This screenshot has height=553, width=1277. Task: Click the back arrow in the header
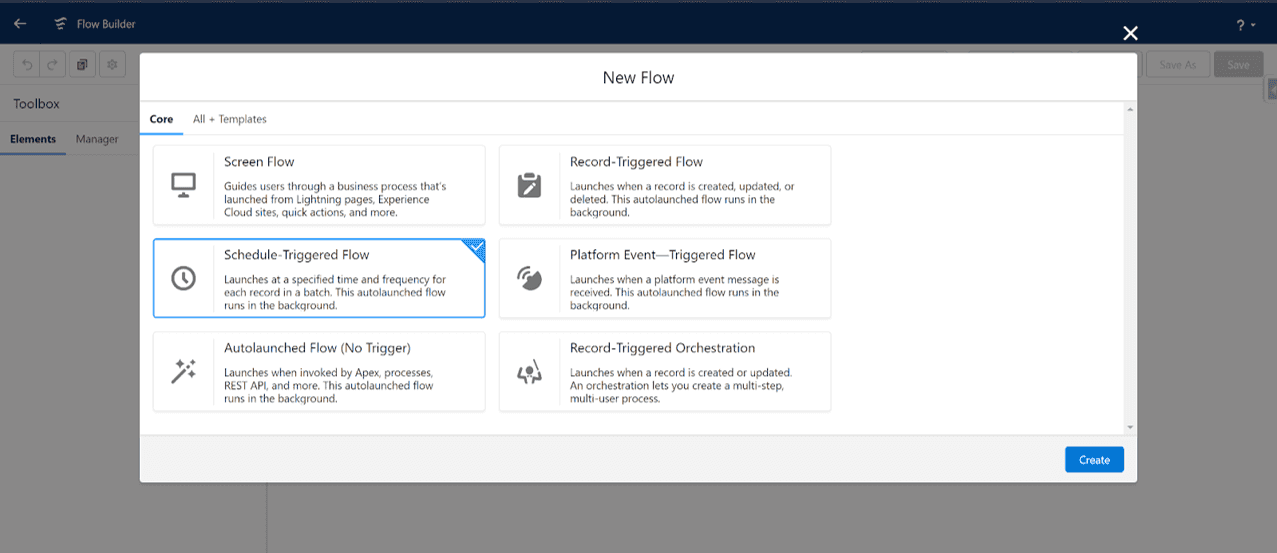pos(20,23)
